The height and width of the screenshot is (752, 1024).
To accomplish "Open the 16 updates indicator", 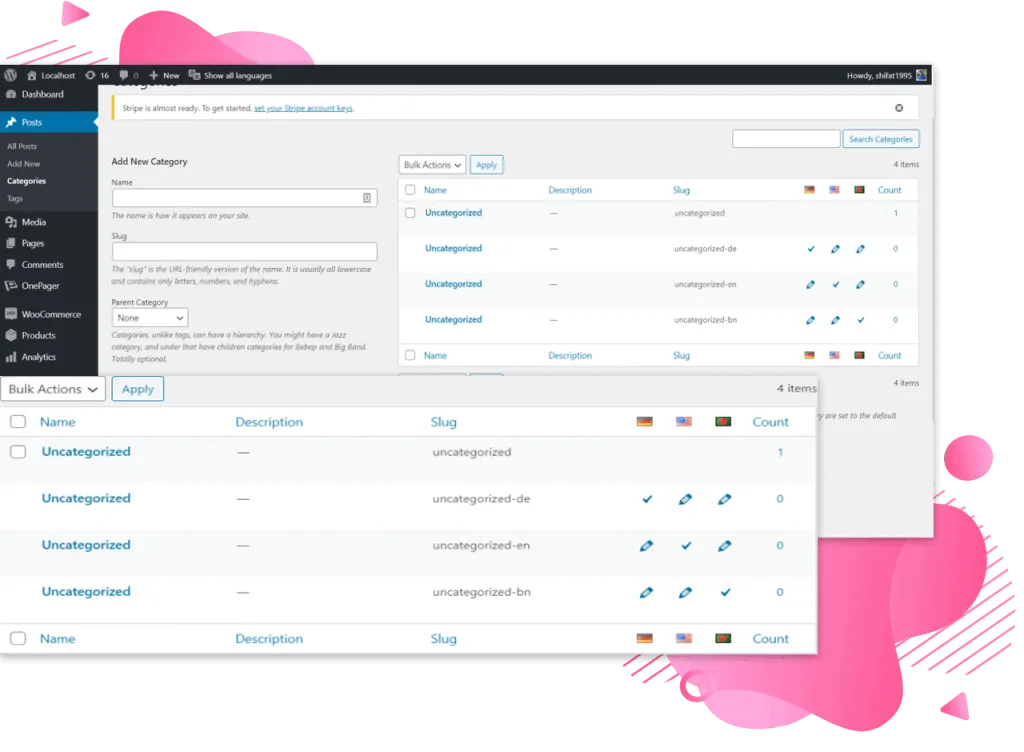I will (x=97, y=75).
